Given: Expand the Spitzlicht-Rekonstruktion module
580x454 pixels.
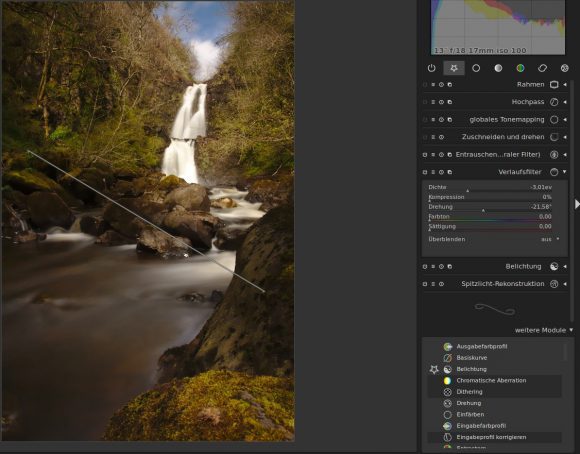Looking at the screenshot, I should [565, 284].
